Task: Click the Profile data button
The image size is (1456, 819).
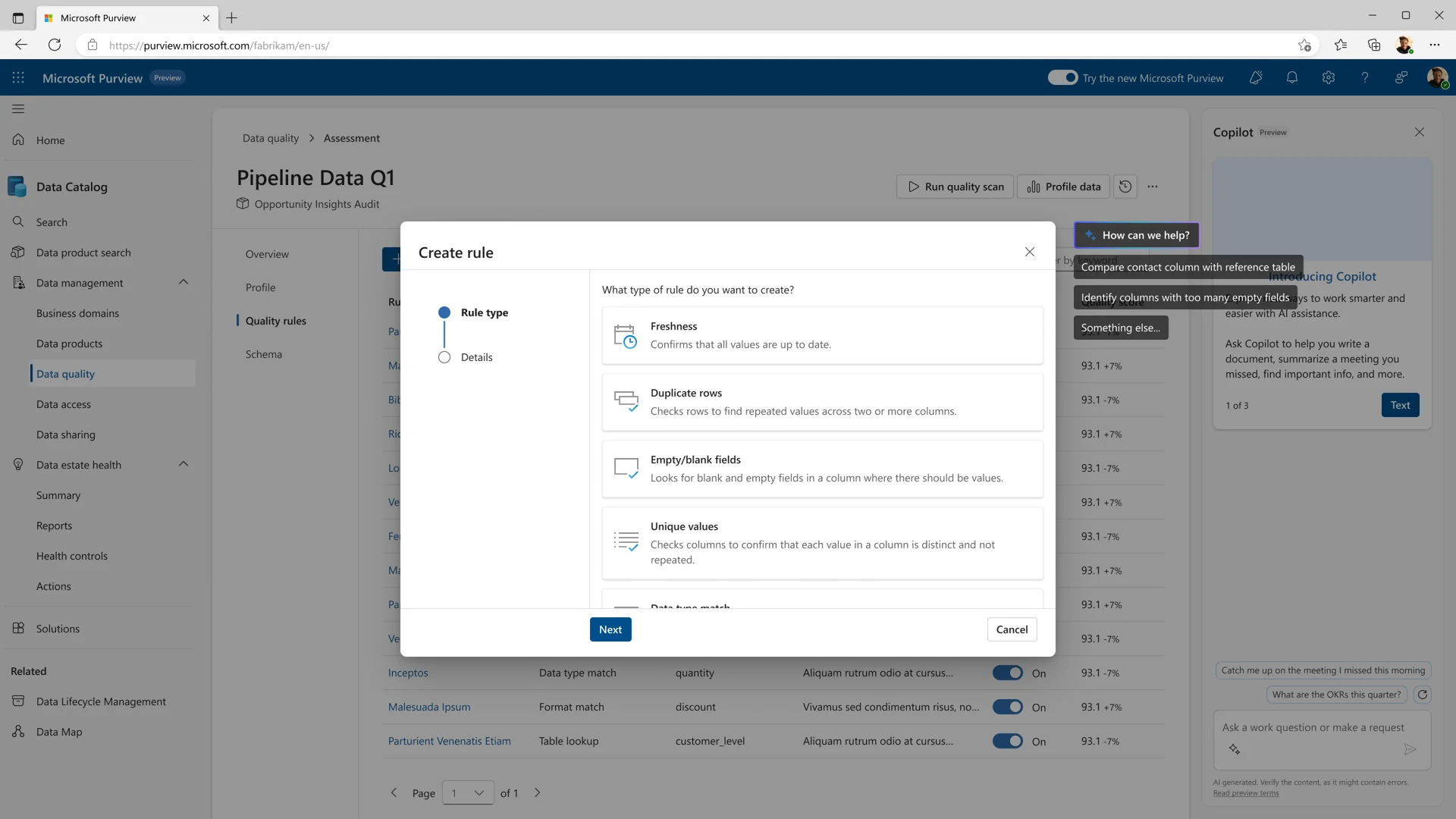Action: (x=1063, y=187)
